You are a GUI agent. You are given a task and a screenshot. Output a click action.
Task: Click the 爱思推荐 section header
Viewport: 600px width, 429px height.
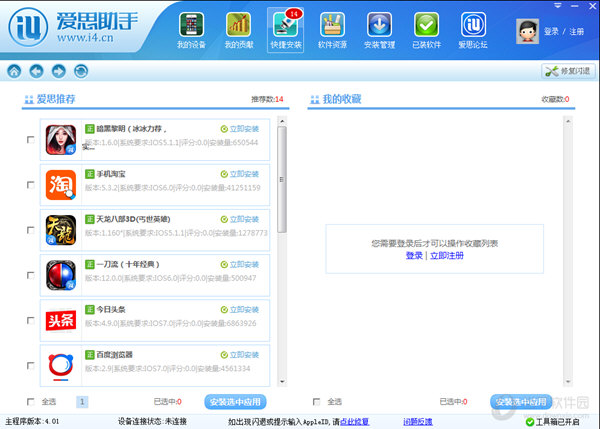click(56, 99)
